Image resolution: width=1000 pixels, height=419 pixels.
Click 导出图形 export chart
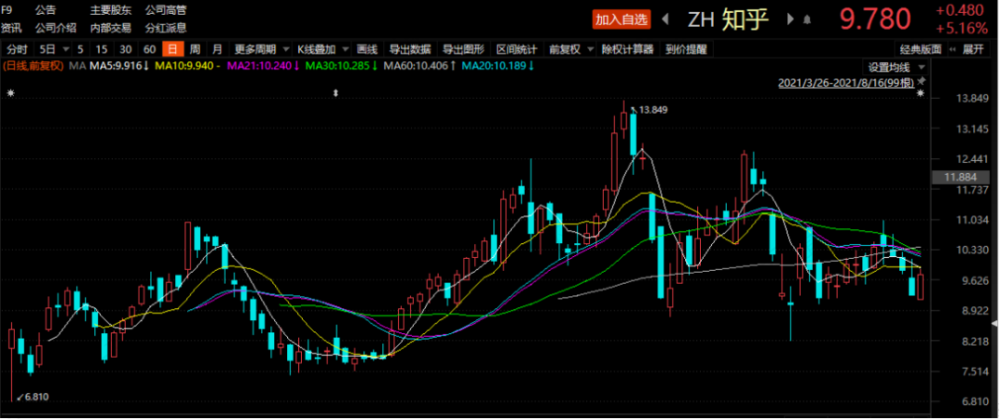pyautogui.click(x=464, y=49)
